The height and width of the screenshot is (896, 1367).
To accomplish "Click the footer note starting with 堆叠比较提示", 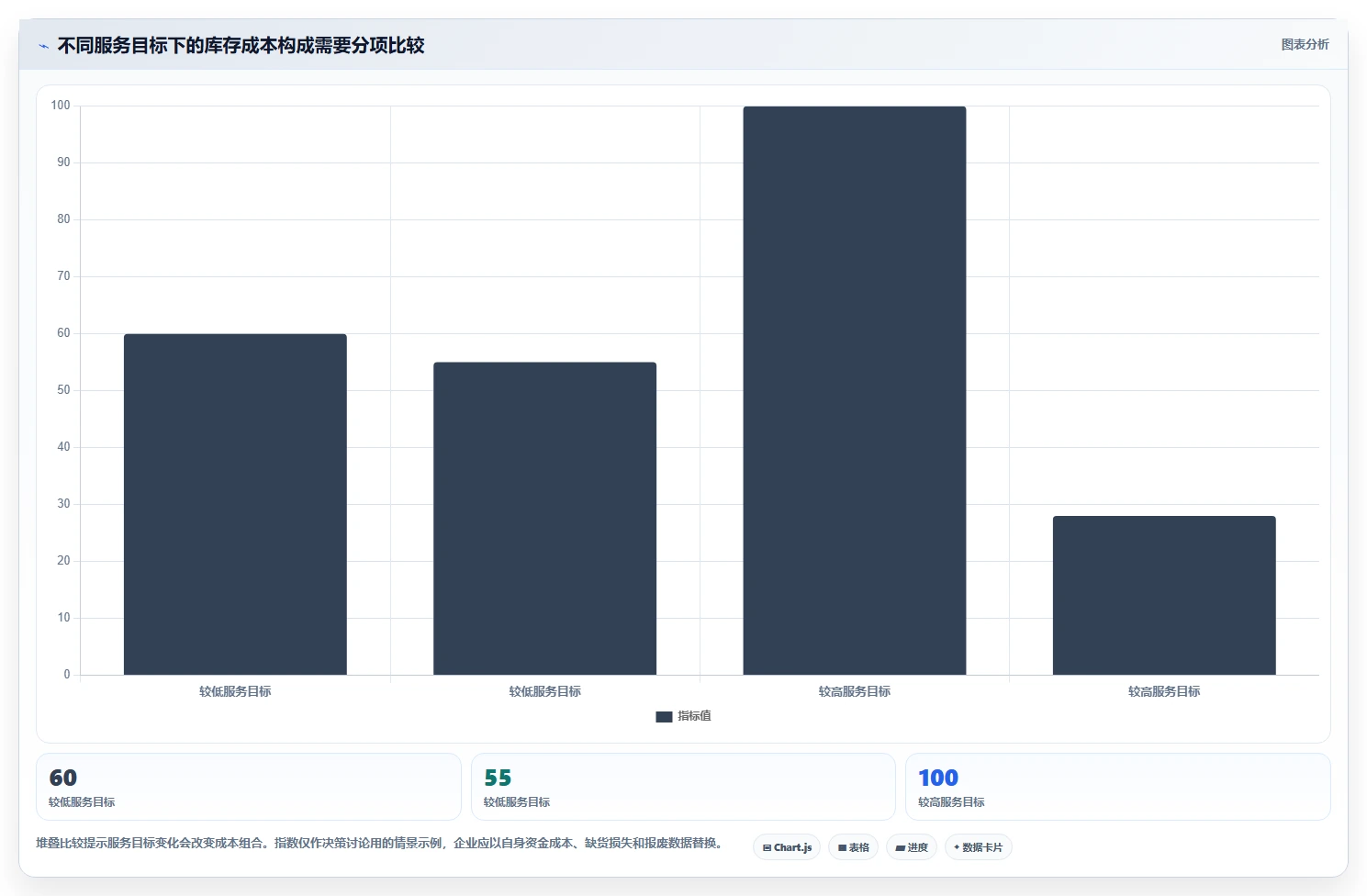I will [x=381, y=843].
